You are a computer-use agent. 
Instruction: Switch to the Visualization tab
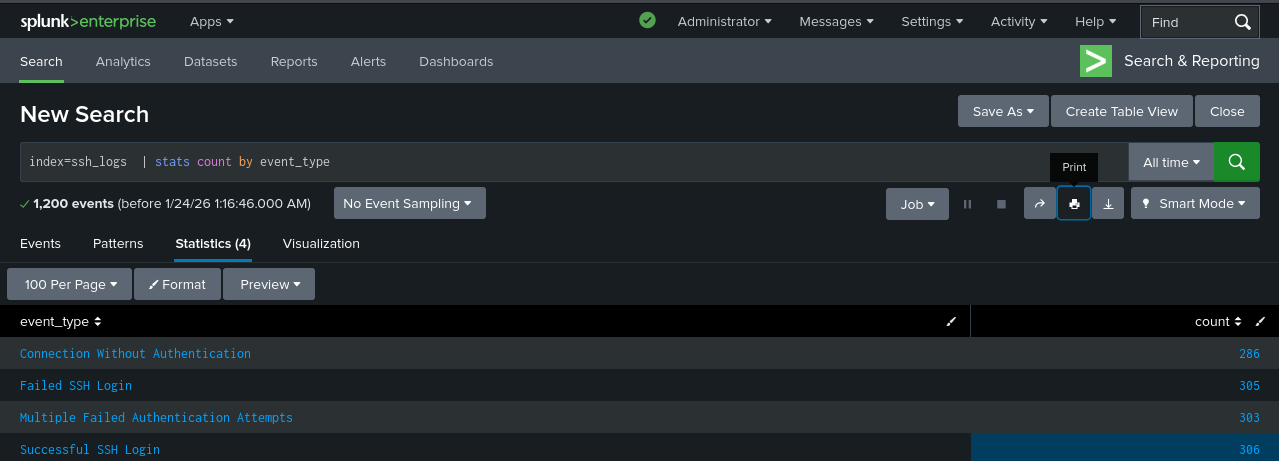point(321,243)
